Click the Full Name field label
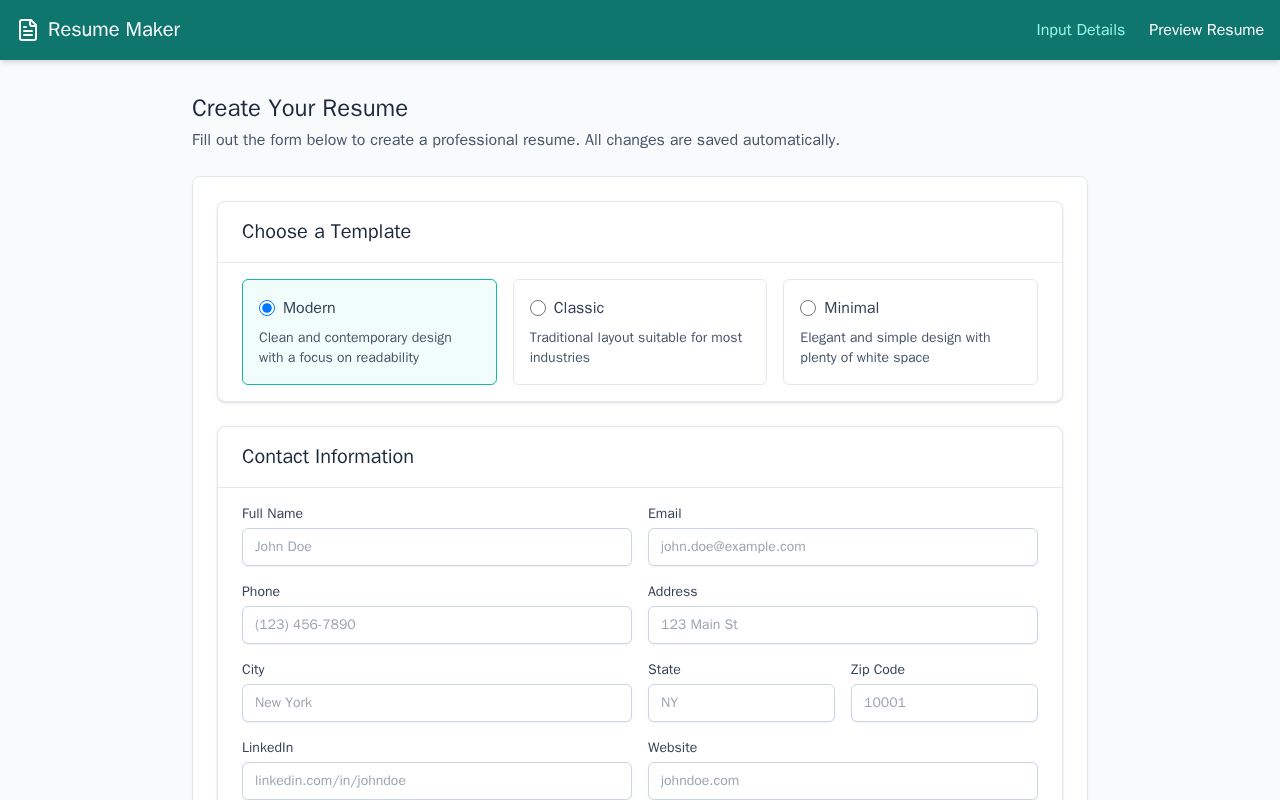Screen dimensions: 1280x800 [272, 514]
